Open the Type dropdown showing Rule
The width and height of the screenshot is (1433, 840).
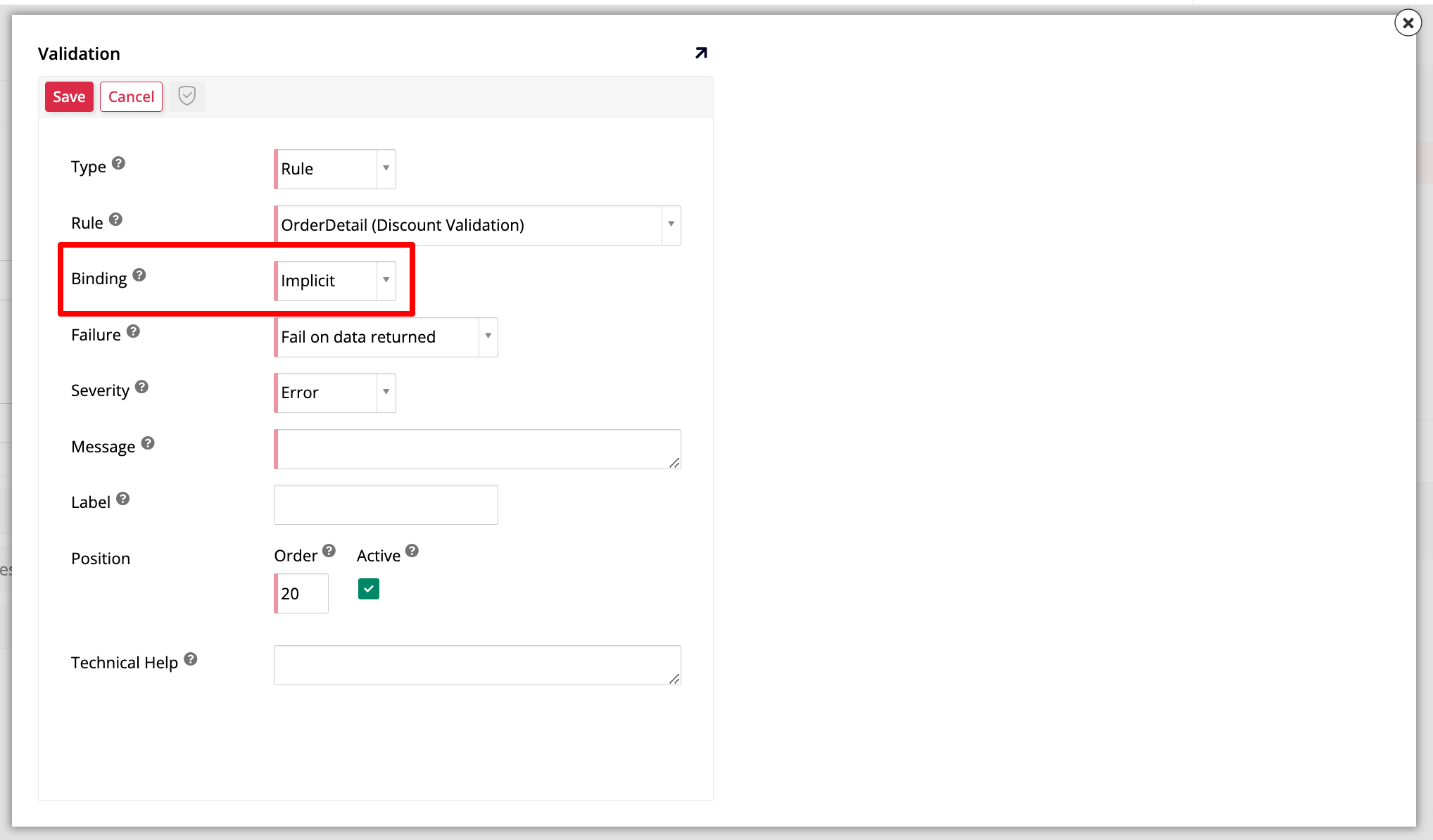(x=335, y=169)
